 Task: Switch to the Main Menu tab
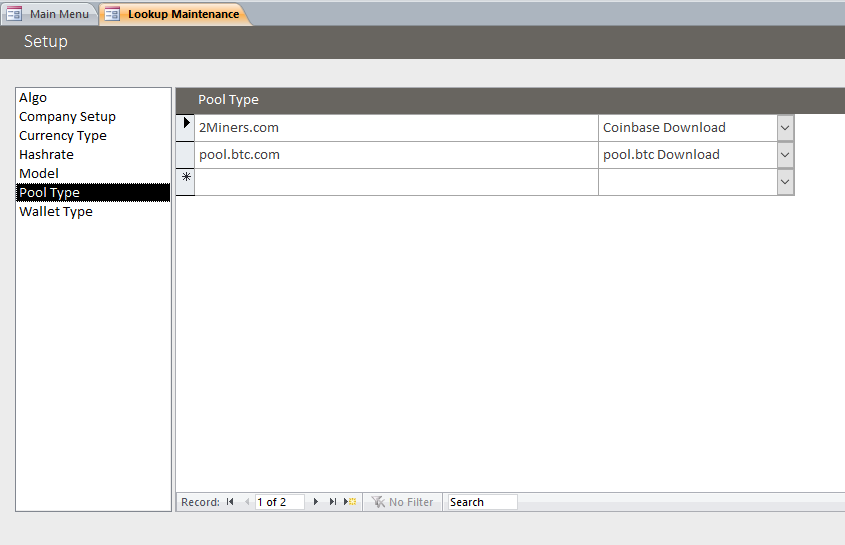pos(50,14)
